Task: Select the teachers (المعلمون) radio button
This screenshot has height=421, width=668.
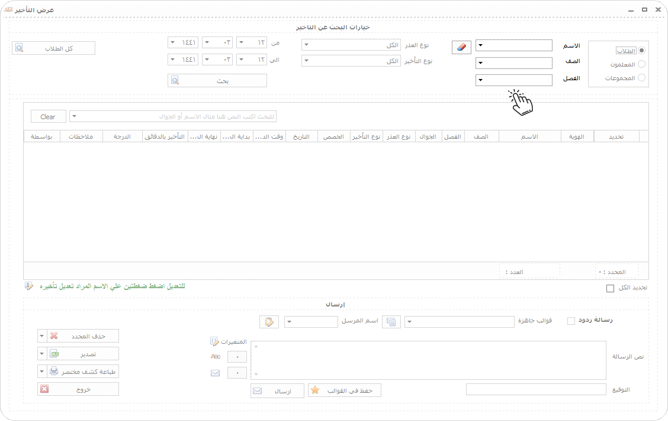Action: (x=642, y=64)
